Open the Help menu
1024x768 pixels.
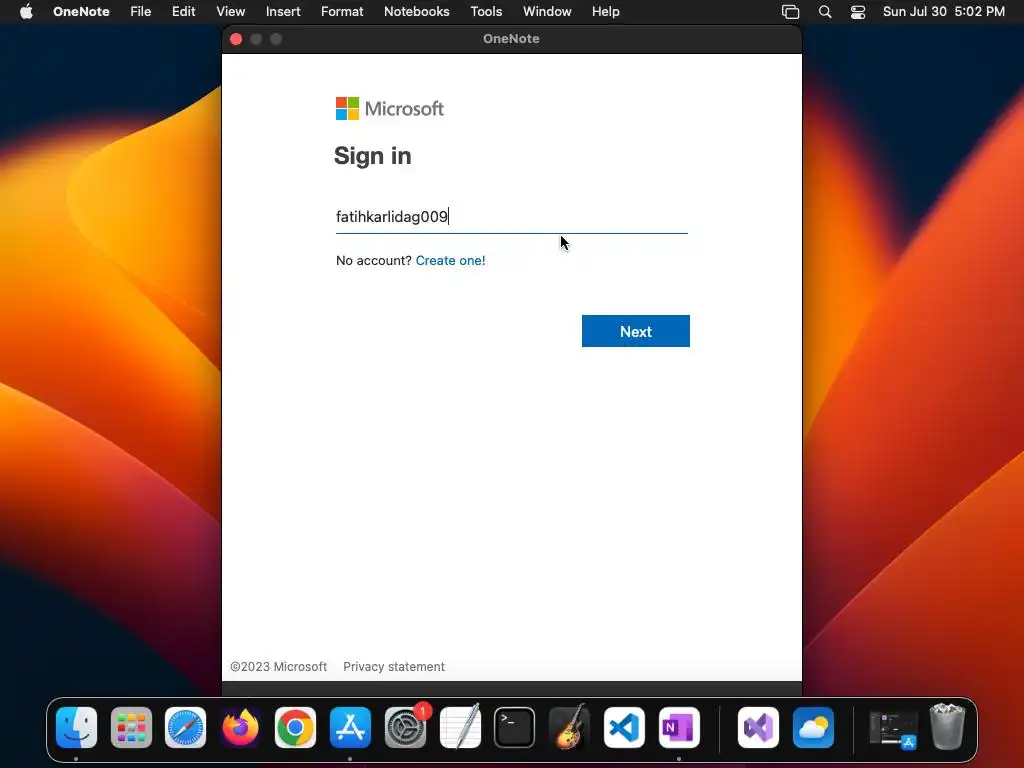point(605,11)
